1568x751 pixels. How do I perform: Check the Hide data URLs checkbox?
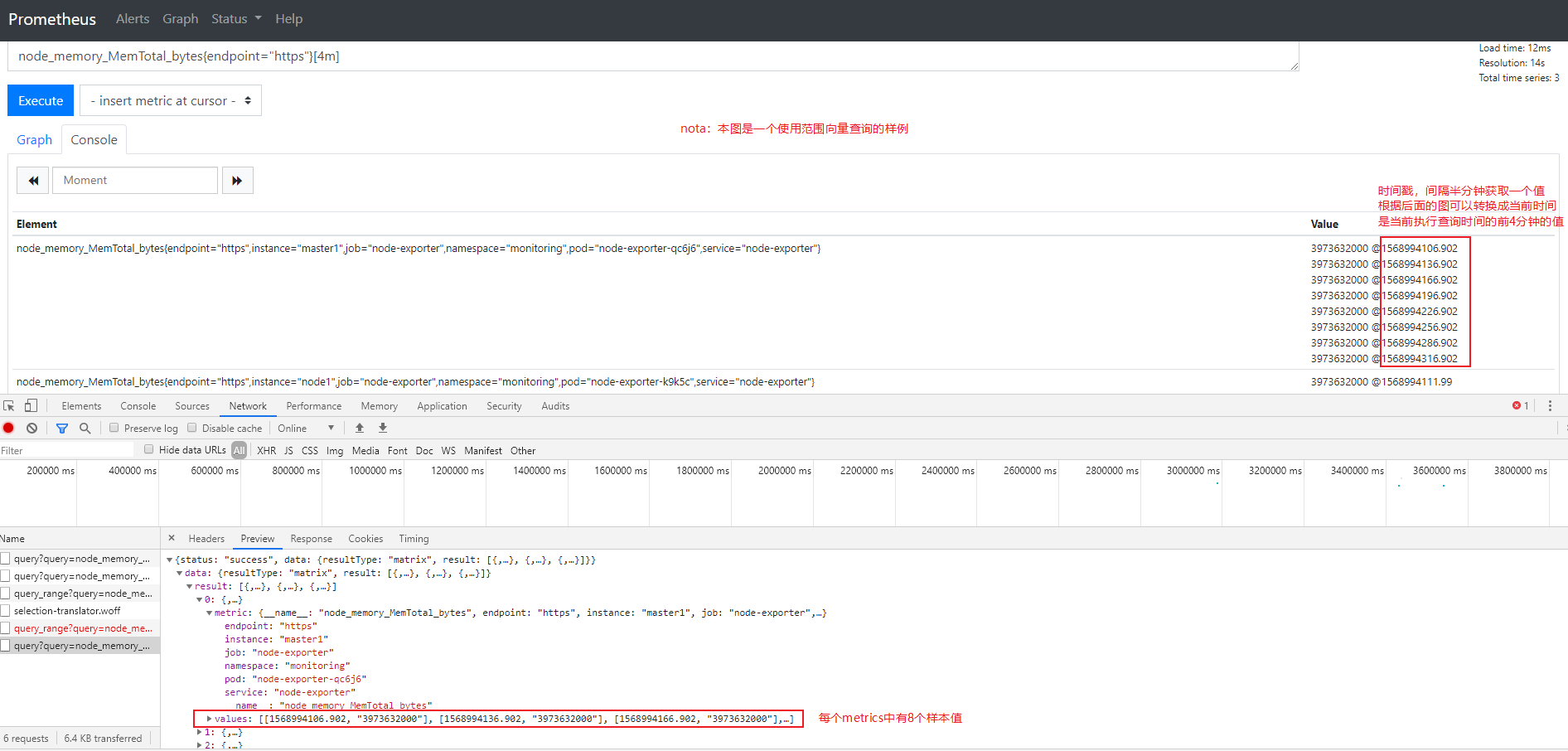[x=149, y=450]
